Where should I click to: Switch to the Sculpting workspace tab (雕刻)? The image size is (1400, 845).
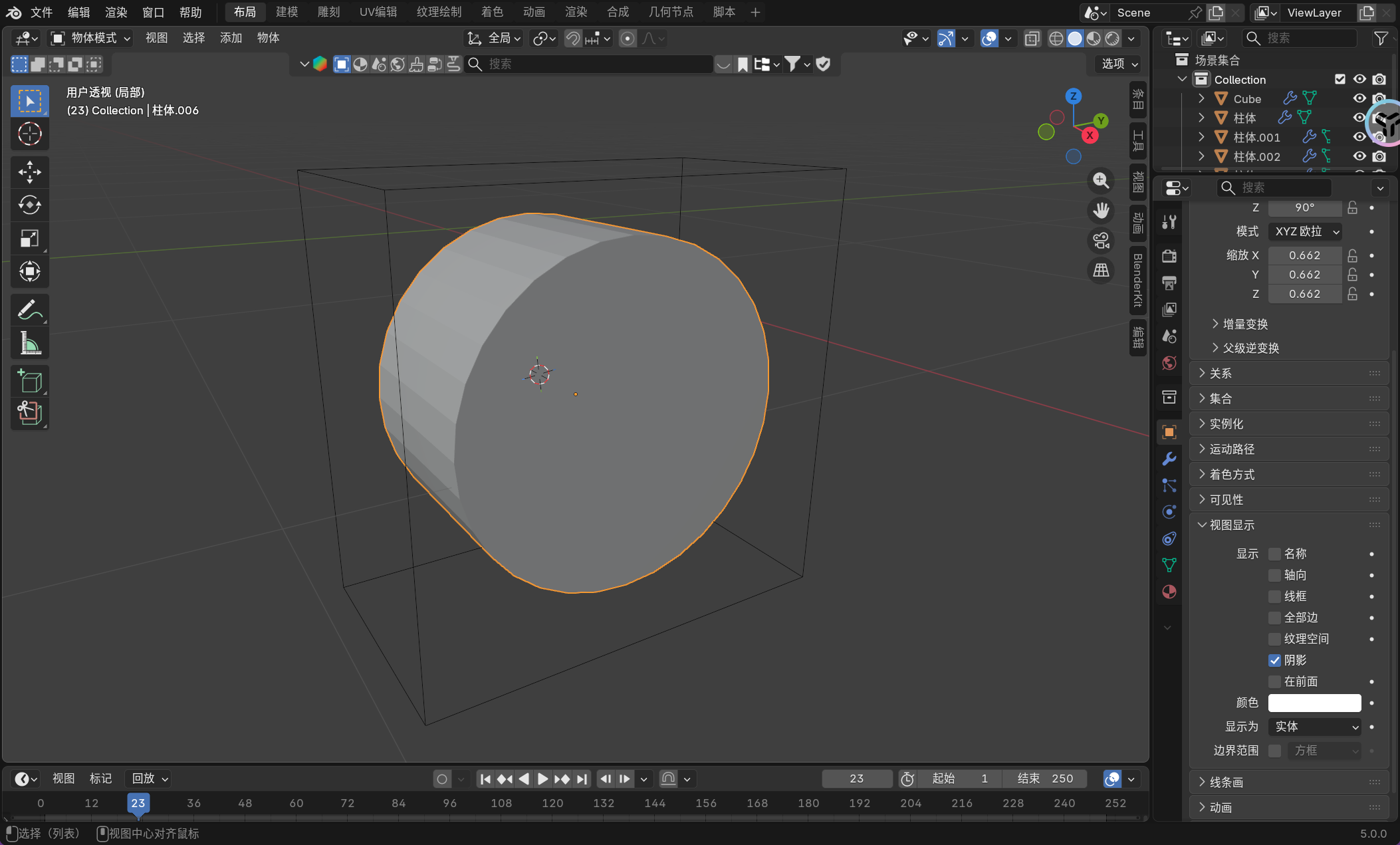[328, 12]
